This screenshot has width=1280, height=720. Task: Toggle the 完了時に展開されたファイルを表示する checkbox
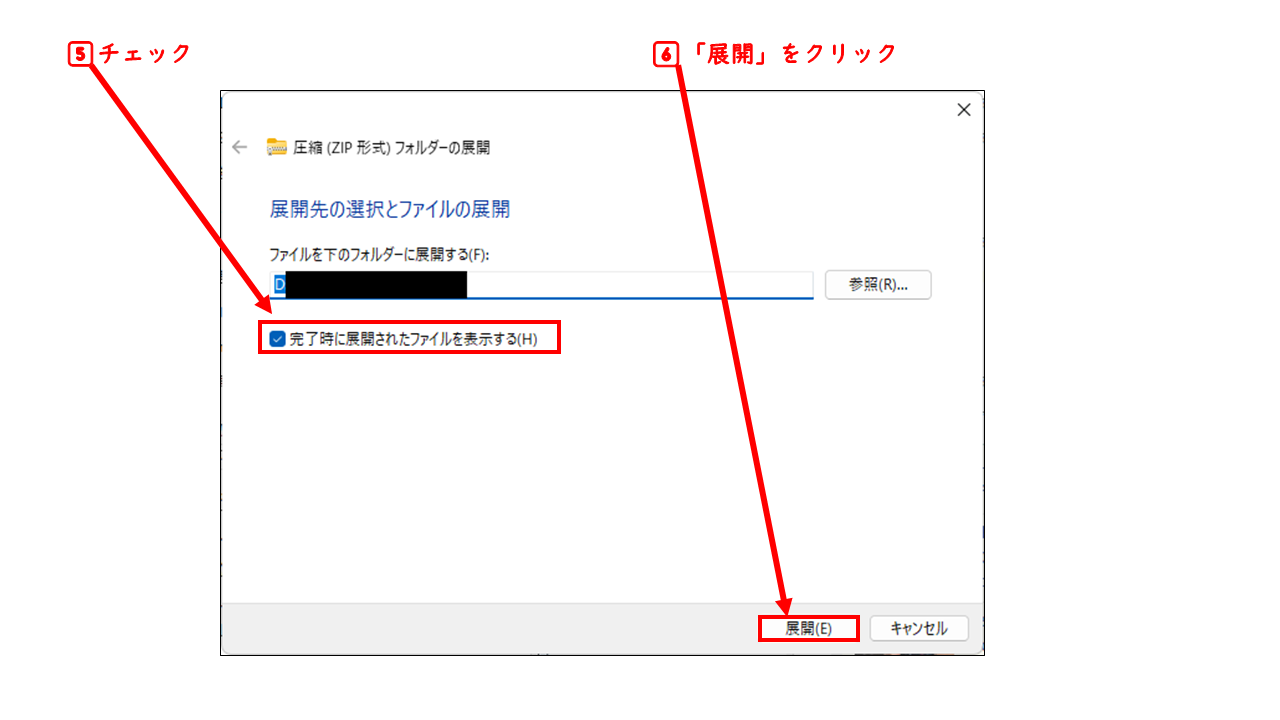click(277, 339)
